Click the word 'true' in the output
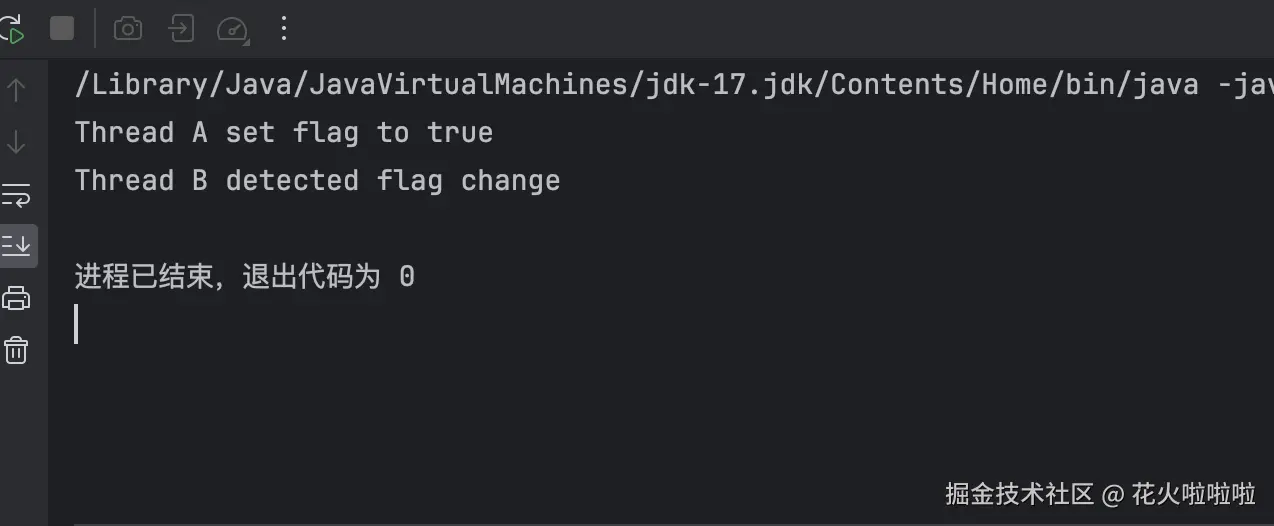This screenshot has height=526, width=1274. (x=460, y=133)
